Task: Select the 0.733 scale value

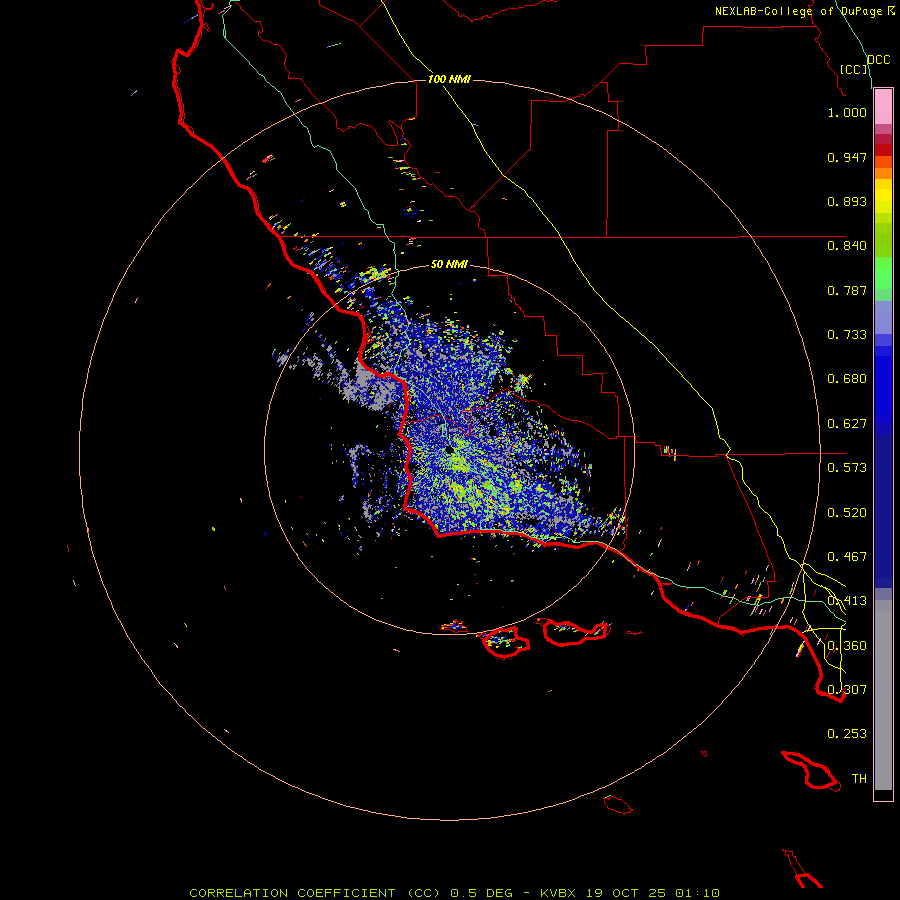Action: (x=847, y=335)
